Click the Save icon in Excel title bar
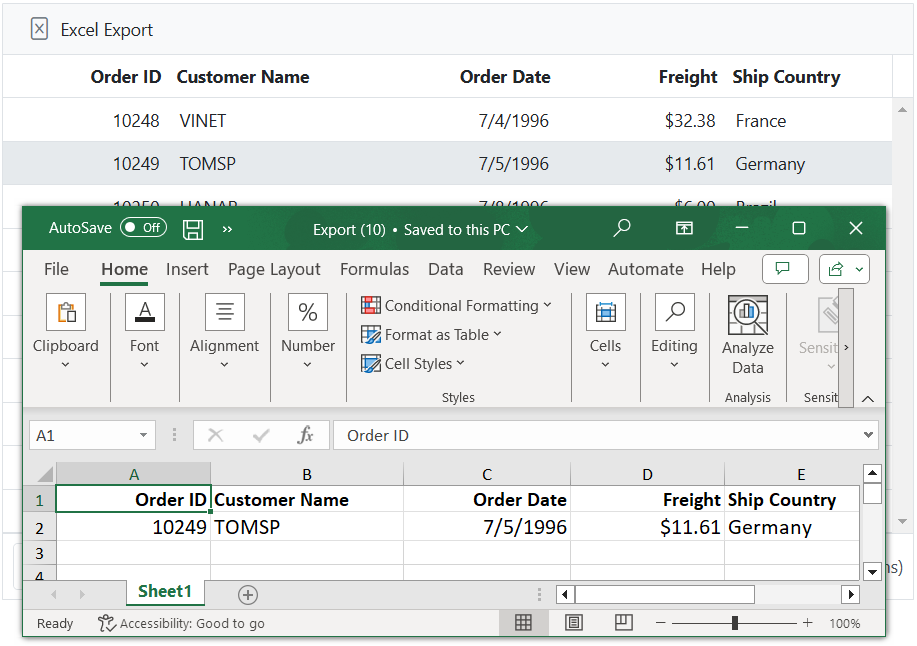The width and height of the screenshot is (917, 646). (x=193, y=229)
